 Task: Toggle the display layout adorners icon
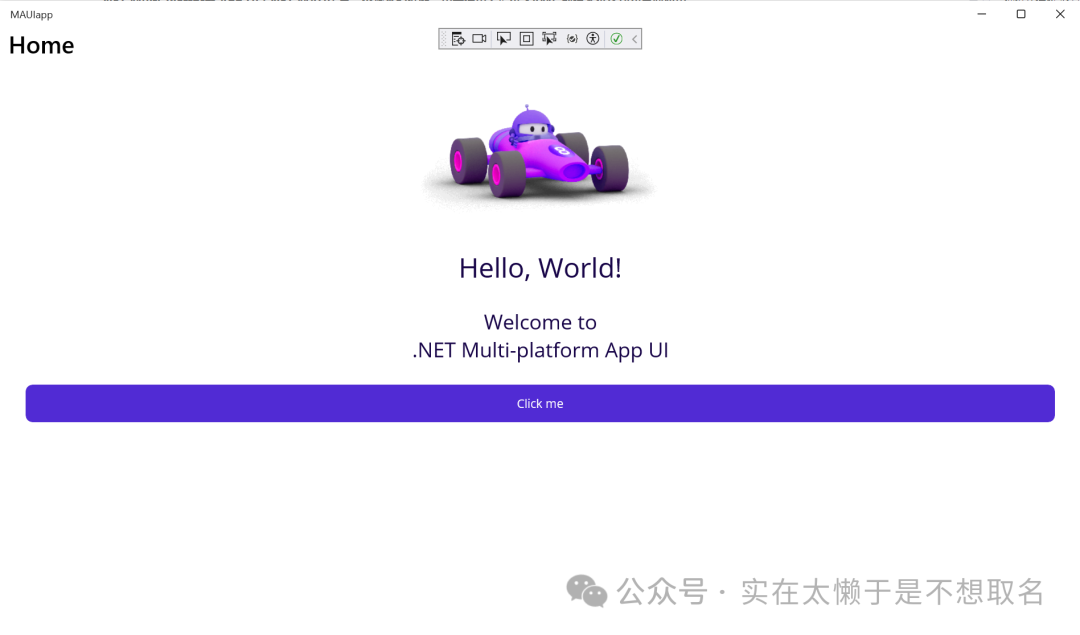(x=527, y=39)
